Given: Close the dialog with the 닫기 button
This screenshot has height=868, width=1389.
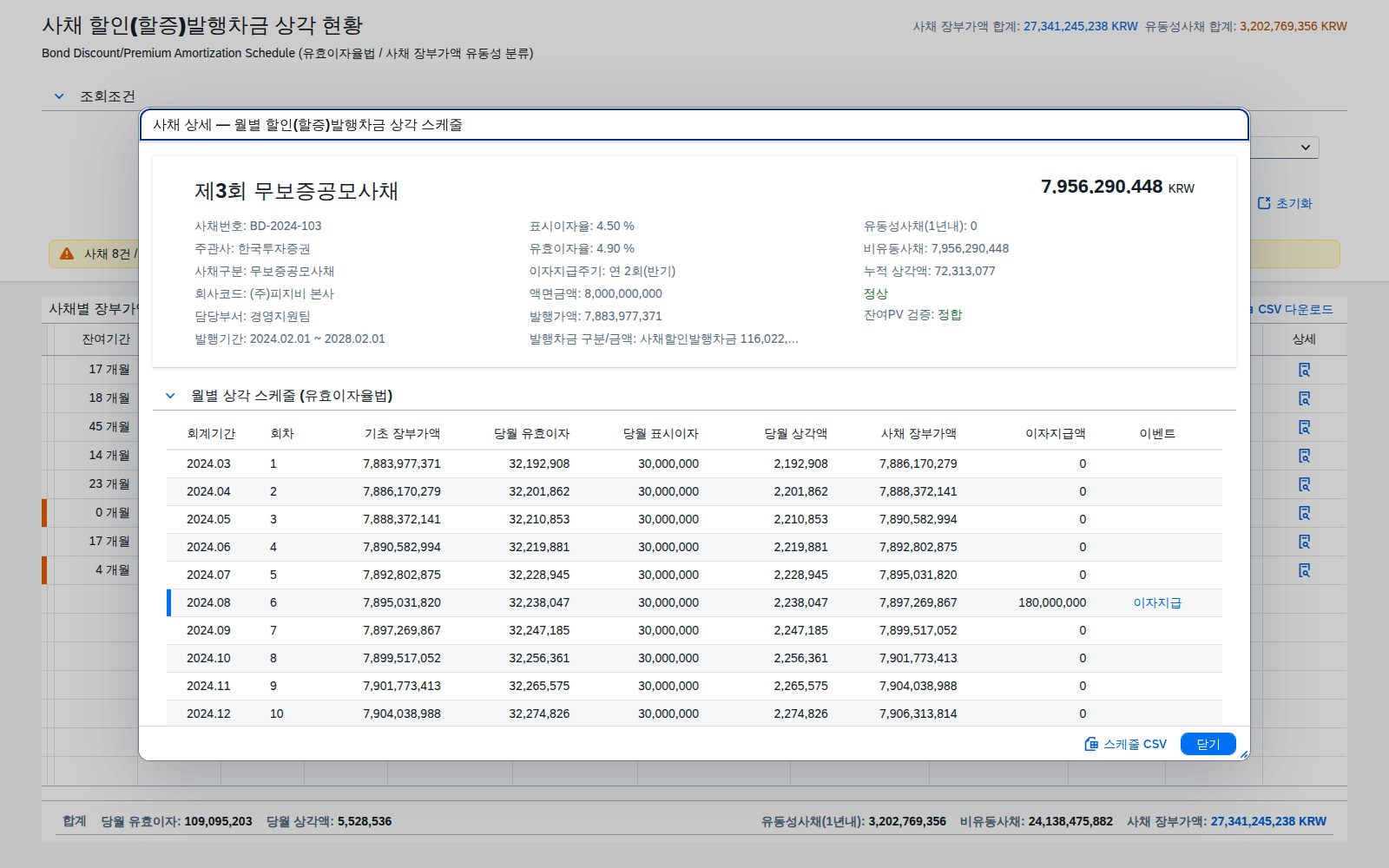Looking at the screenshot, I should (x=1208, y=744).
